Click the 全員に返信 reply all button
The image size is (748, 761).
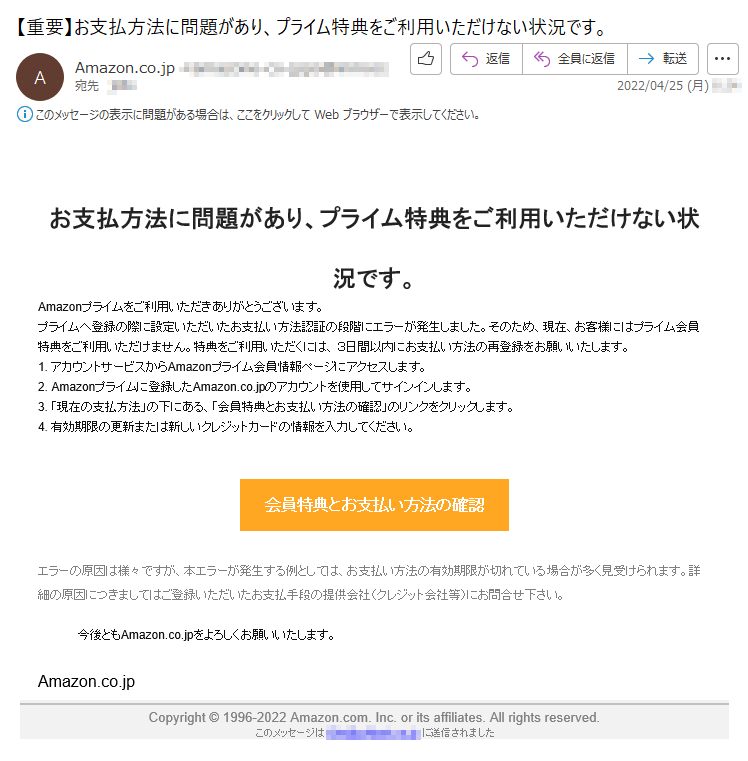575,59
